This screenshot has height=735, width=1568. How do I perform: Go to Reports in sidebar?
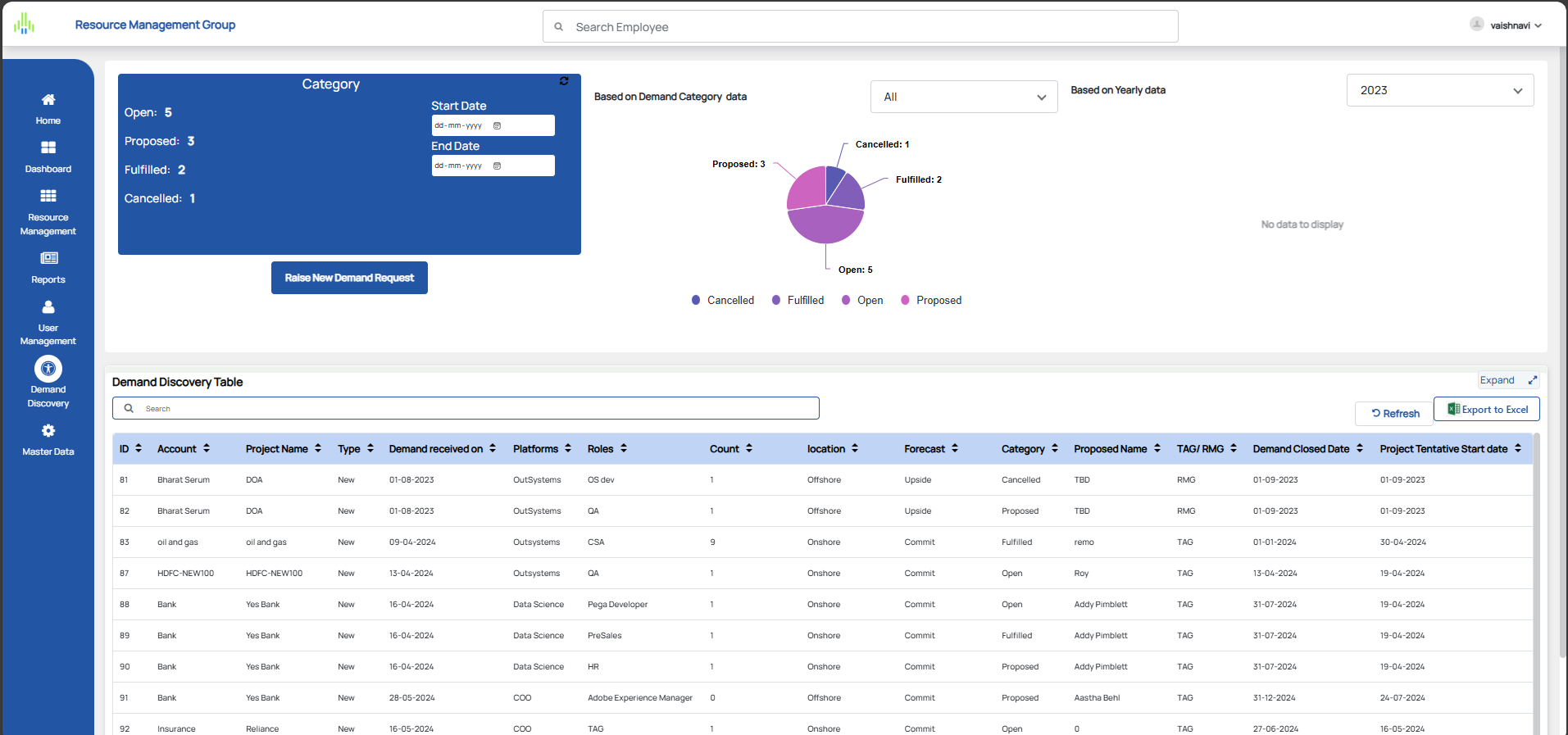point(48,259)
